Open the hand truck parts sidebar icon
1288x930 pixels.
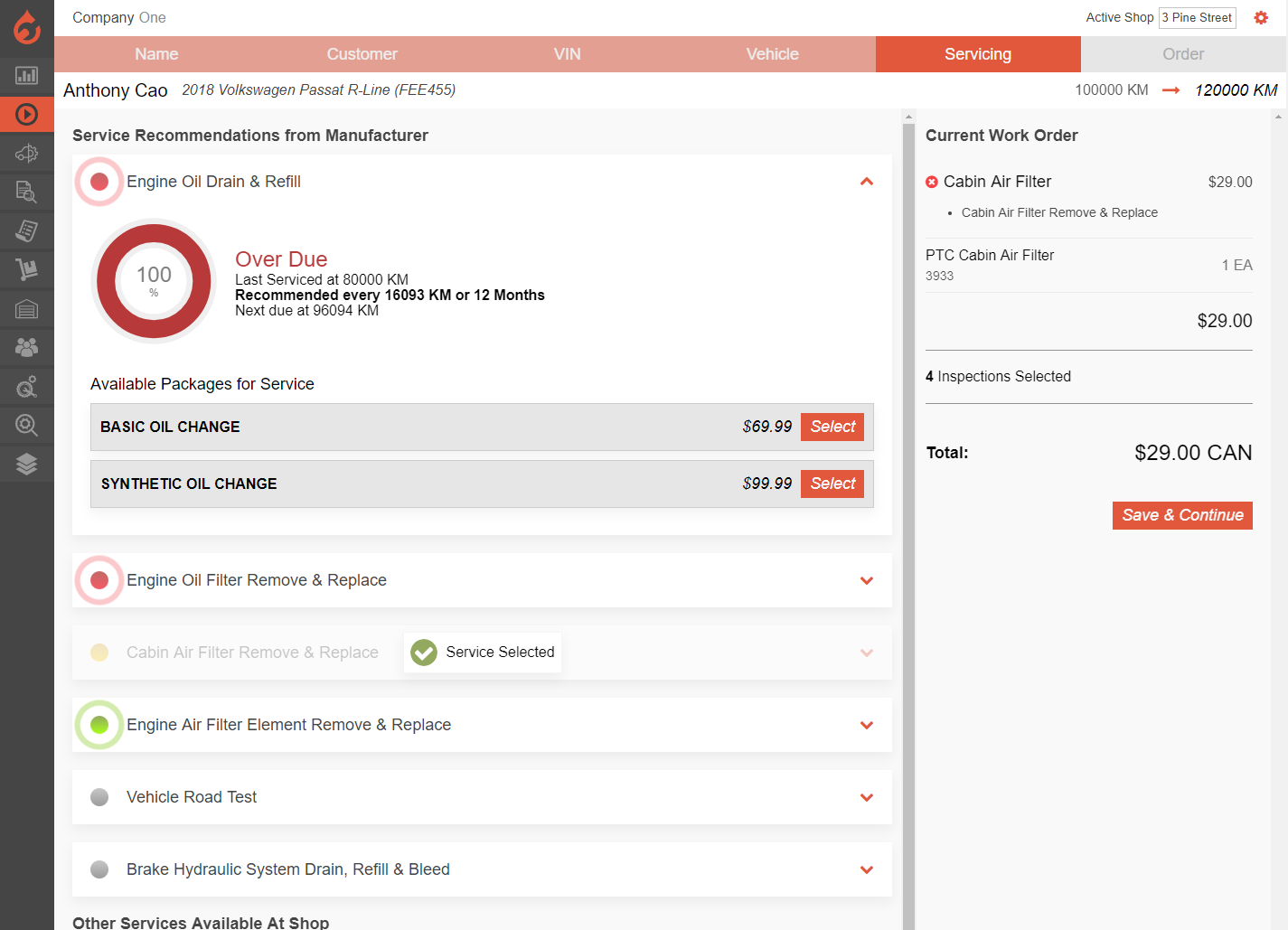pos(27,269)
